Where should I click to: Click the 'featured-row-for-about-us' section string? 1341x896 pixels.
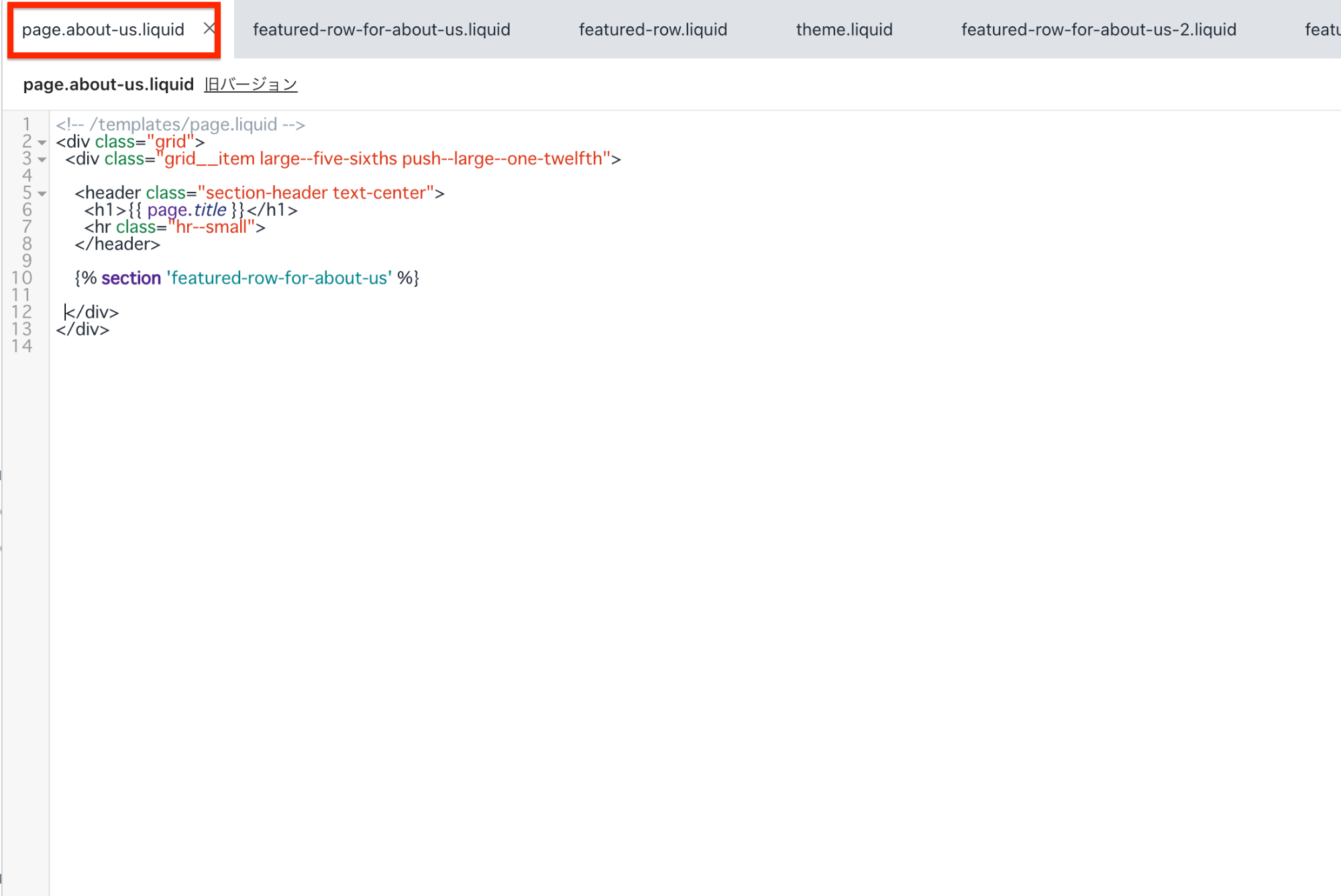(x=278, y=278)
